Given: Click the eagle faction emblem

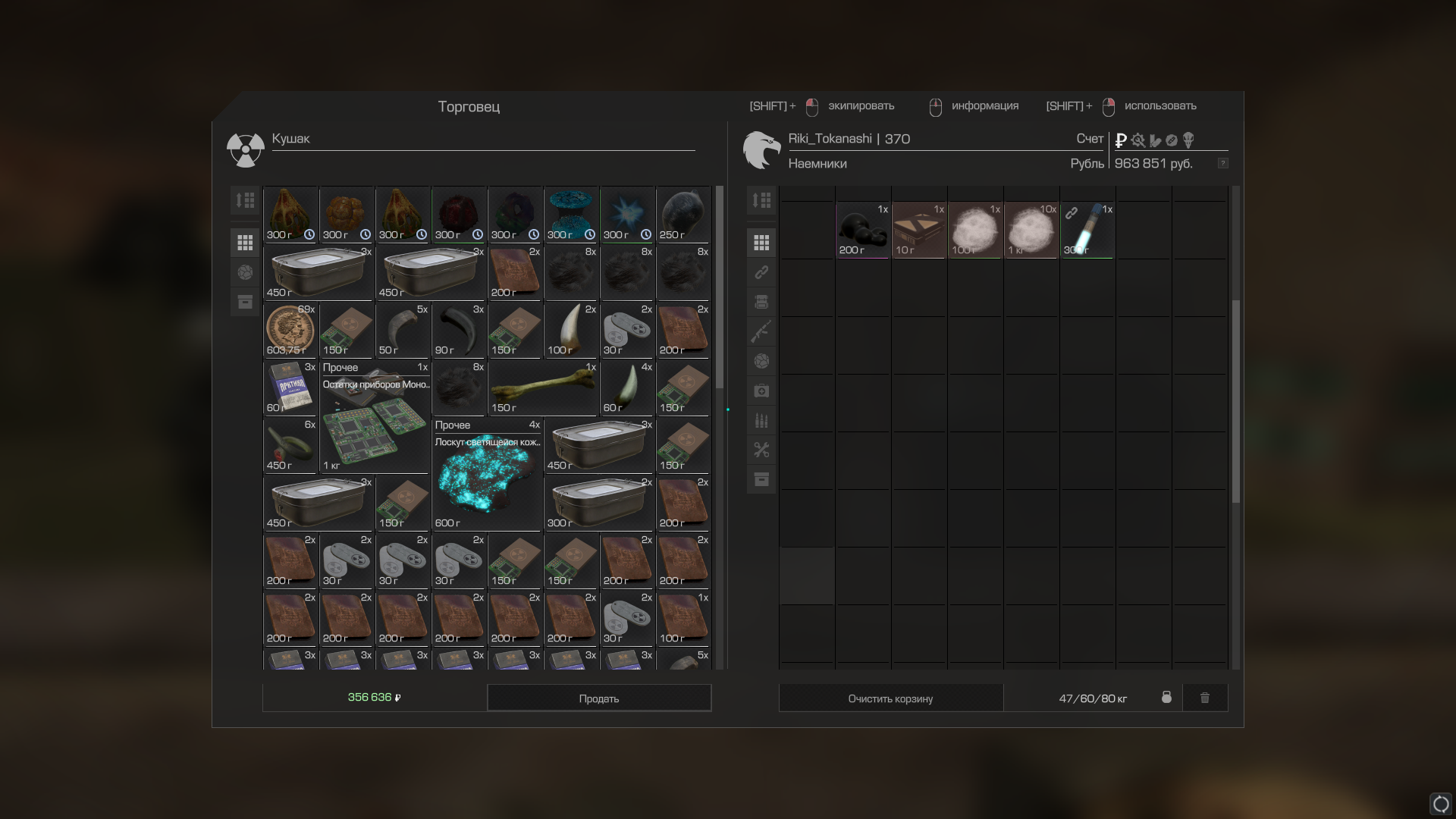Looking at the screenshot, I should coord(761,149).
